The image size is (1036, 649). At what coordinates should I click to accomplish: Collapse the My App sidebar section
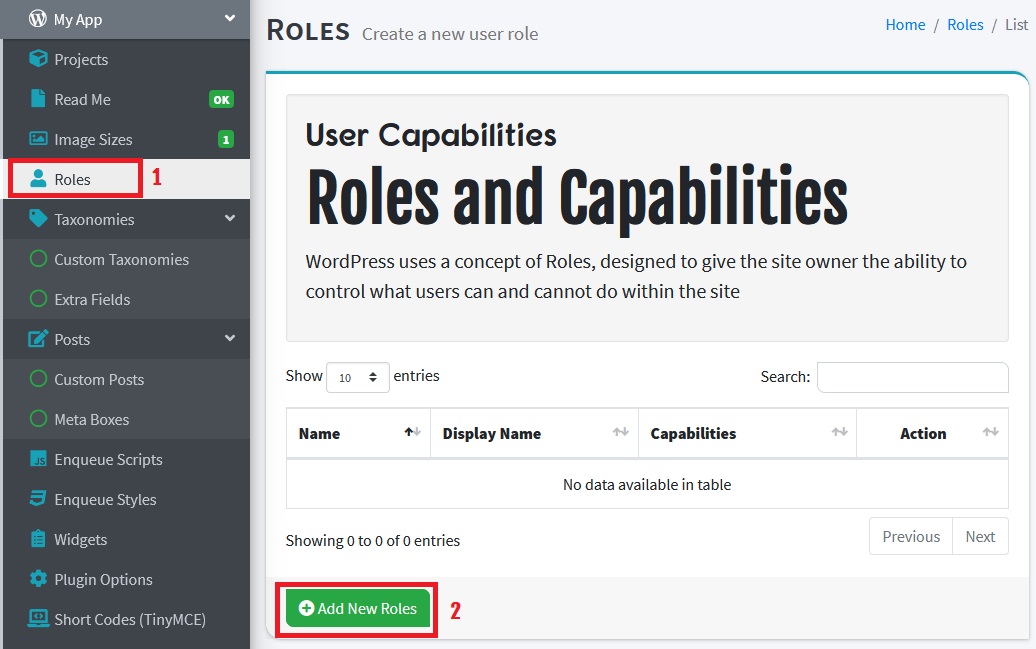click(230, 18)
